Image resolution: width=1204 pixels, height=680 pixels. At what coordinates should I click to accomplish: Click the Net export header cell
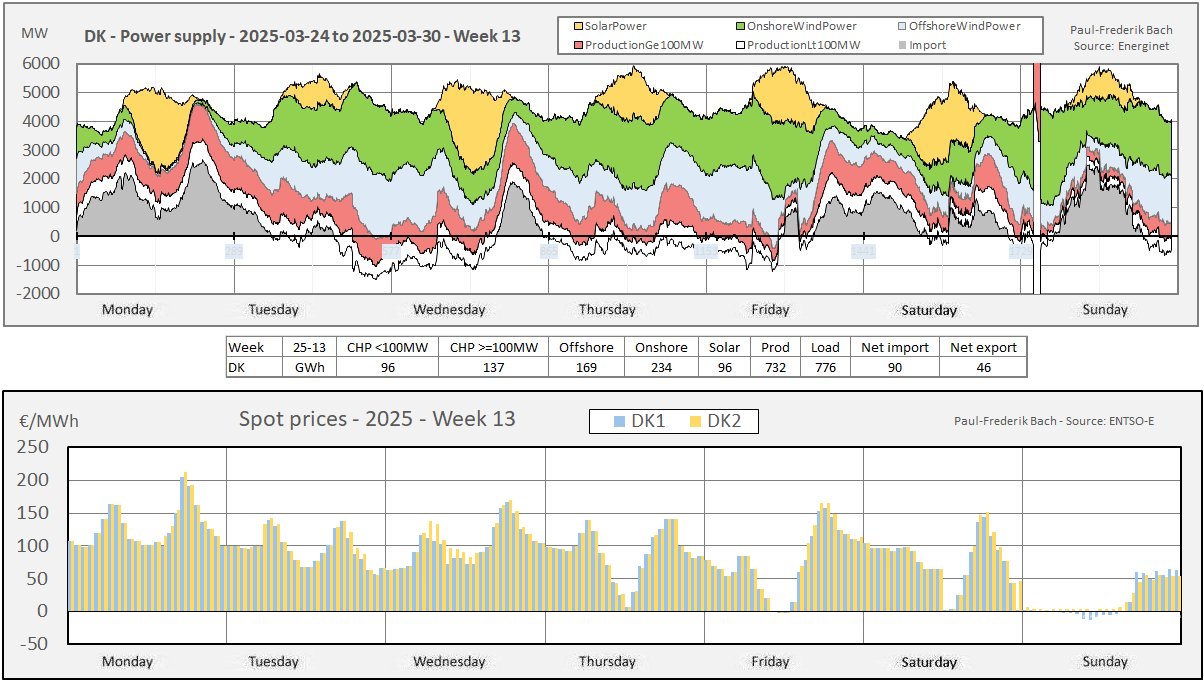(983, 347)
